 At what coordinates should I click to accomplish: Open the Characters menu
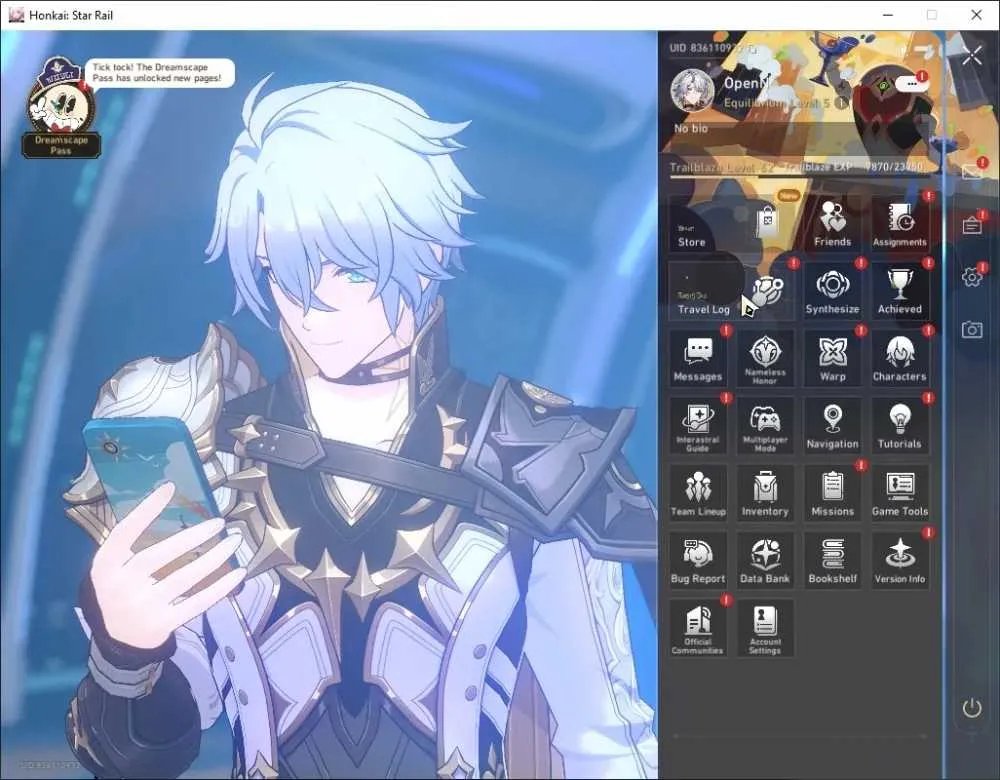point(899,358)
